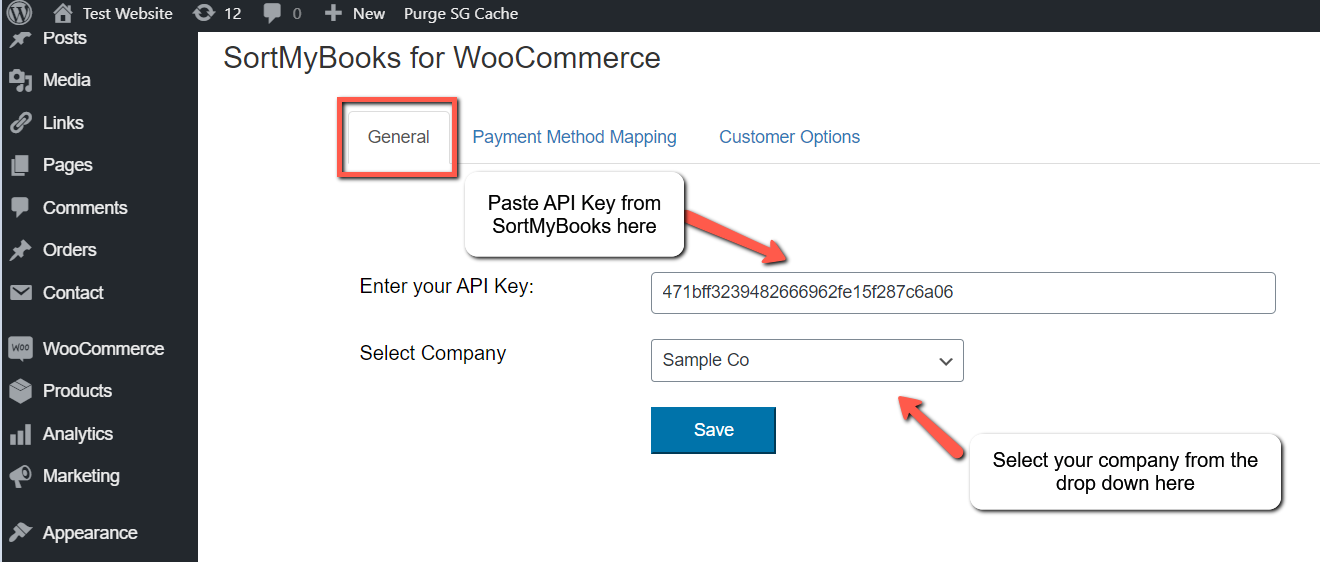Image resolution: width=1320 pixels, height=562 pixels.
Task: Open the Select Company dropdown
Action: 806,360
